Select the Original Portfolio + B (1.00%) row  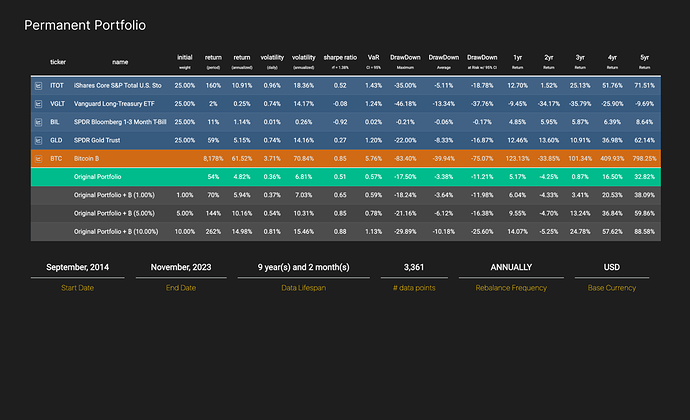(114, 194)
